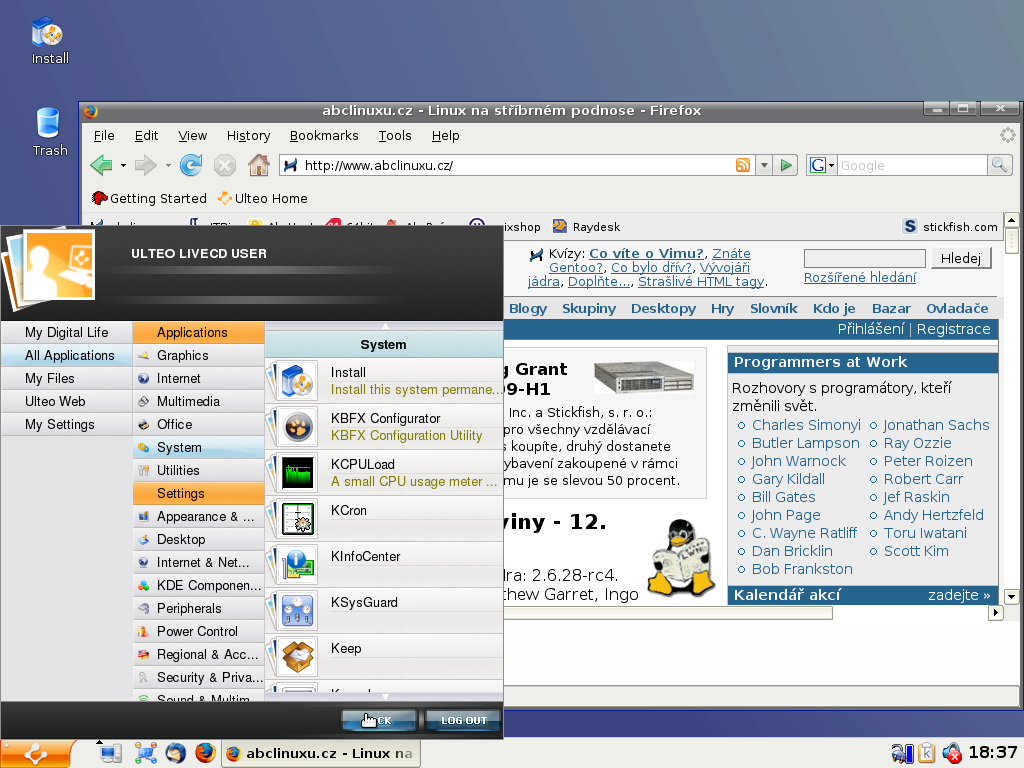Go to the Firefox Home page icon
Screen dimensions: 1024x768
(x=259, y=165)
